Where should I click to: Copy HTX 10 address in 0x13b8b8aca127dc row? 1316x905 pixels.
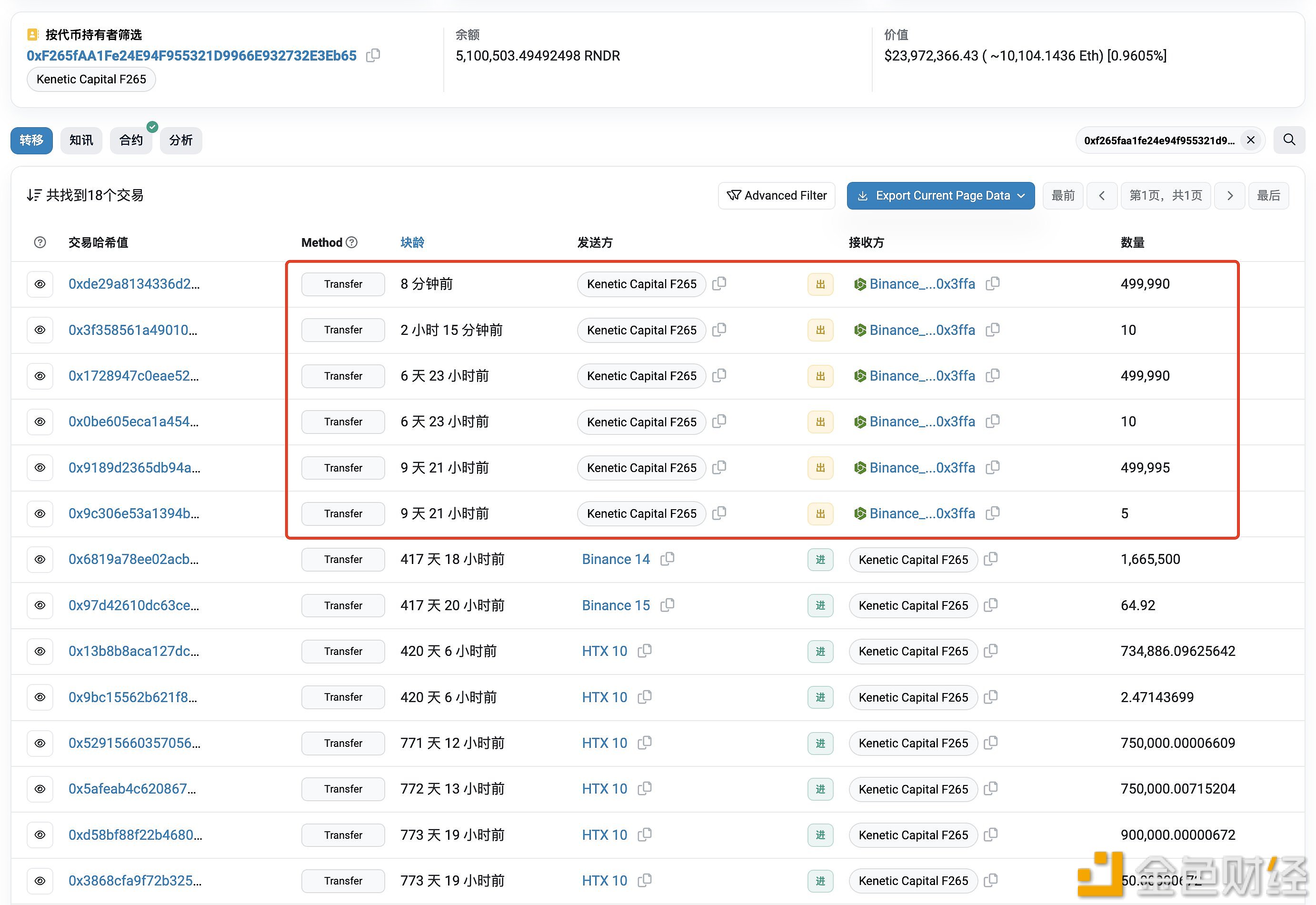(x=644, y=650)
